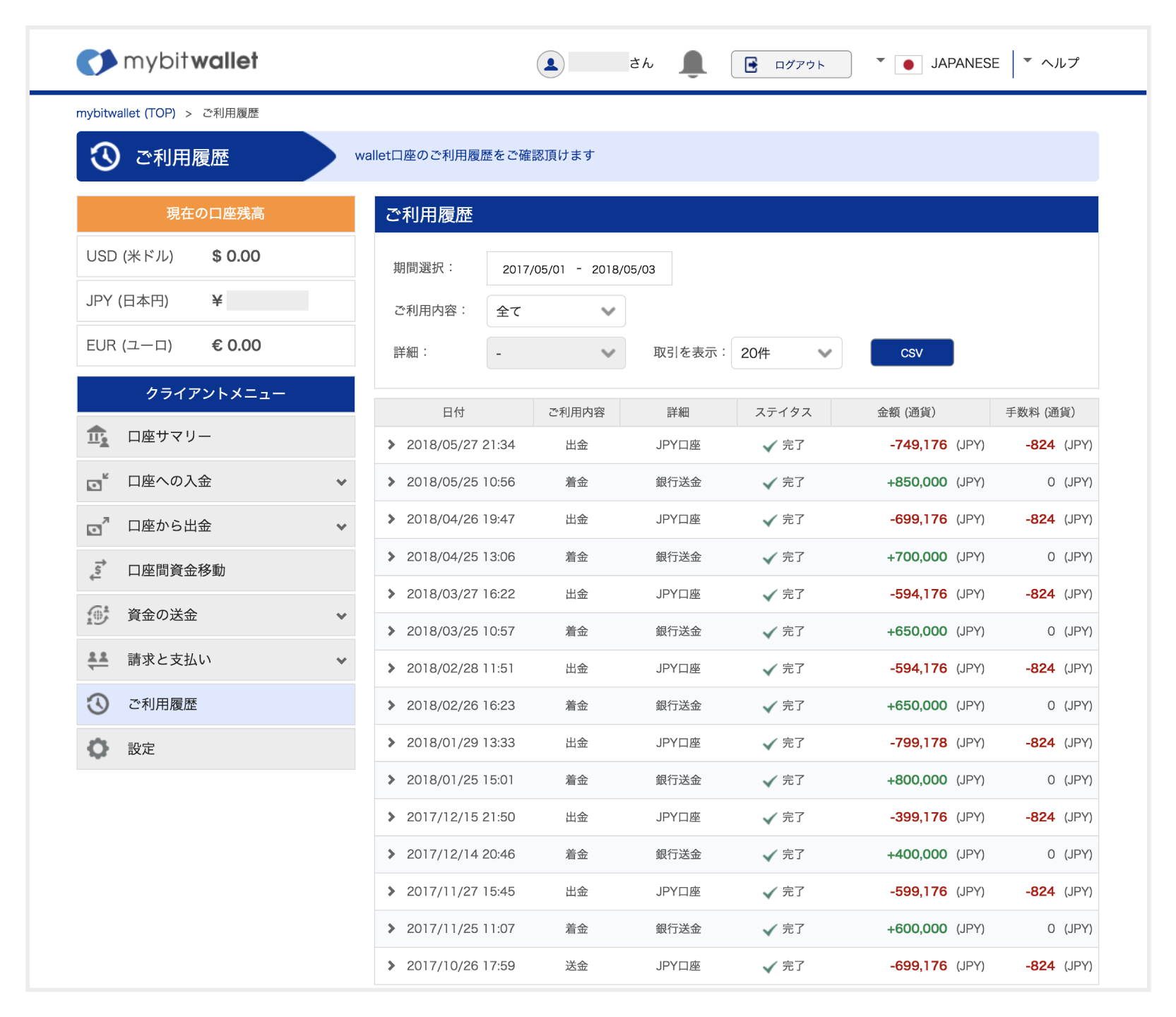Click the clock icon beside ご利用履歴 menu
Screen dimensions: 1176x1017
(x=98, y=704)
